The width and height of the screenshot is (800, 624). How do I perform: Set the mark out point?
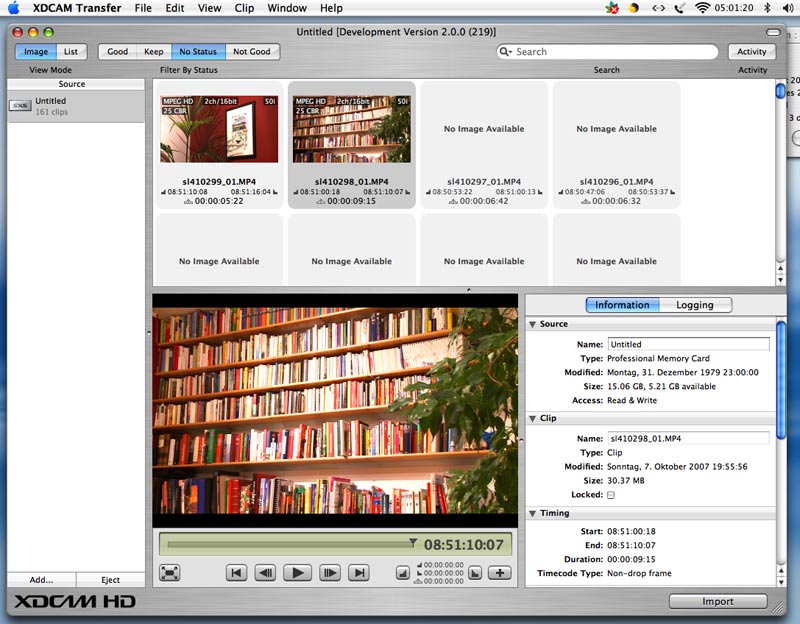[x=475, y=573]
